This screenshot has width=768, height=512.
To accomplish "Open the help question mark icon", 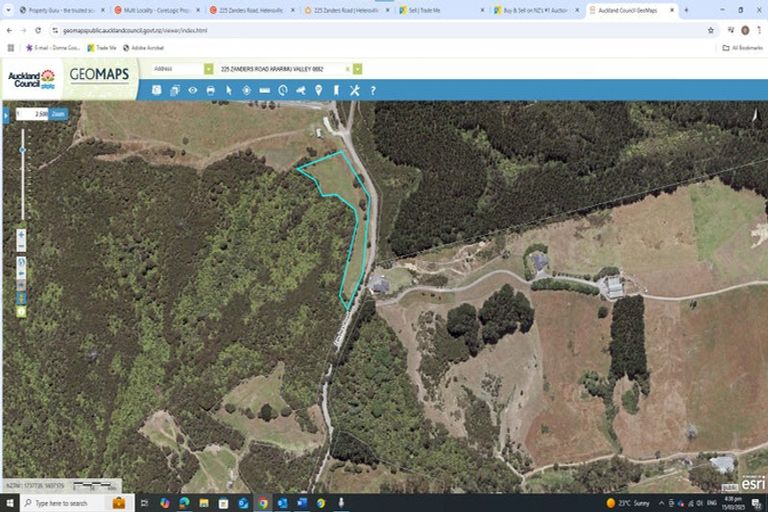I will click(373, 90).
